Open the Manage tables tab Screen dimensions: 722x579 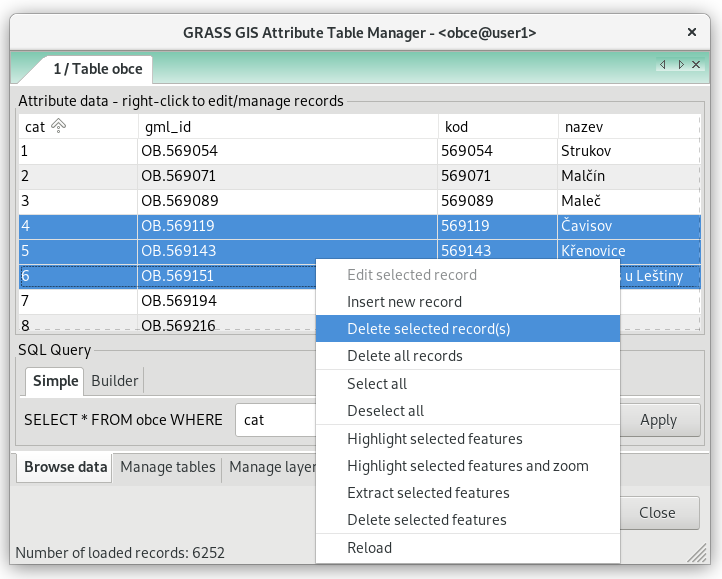168,467
